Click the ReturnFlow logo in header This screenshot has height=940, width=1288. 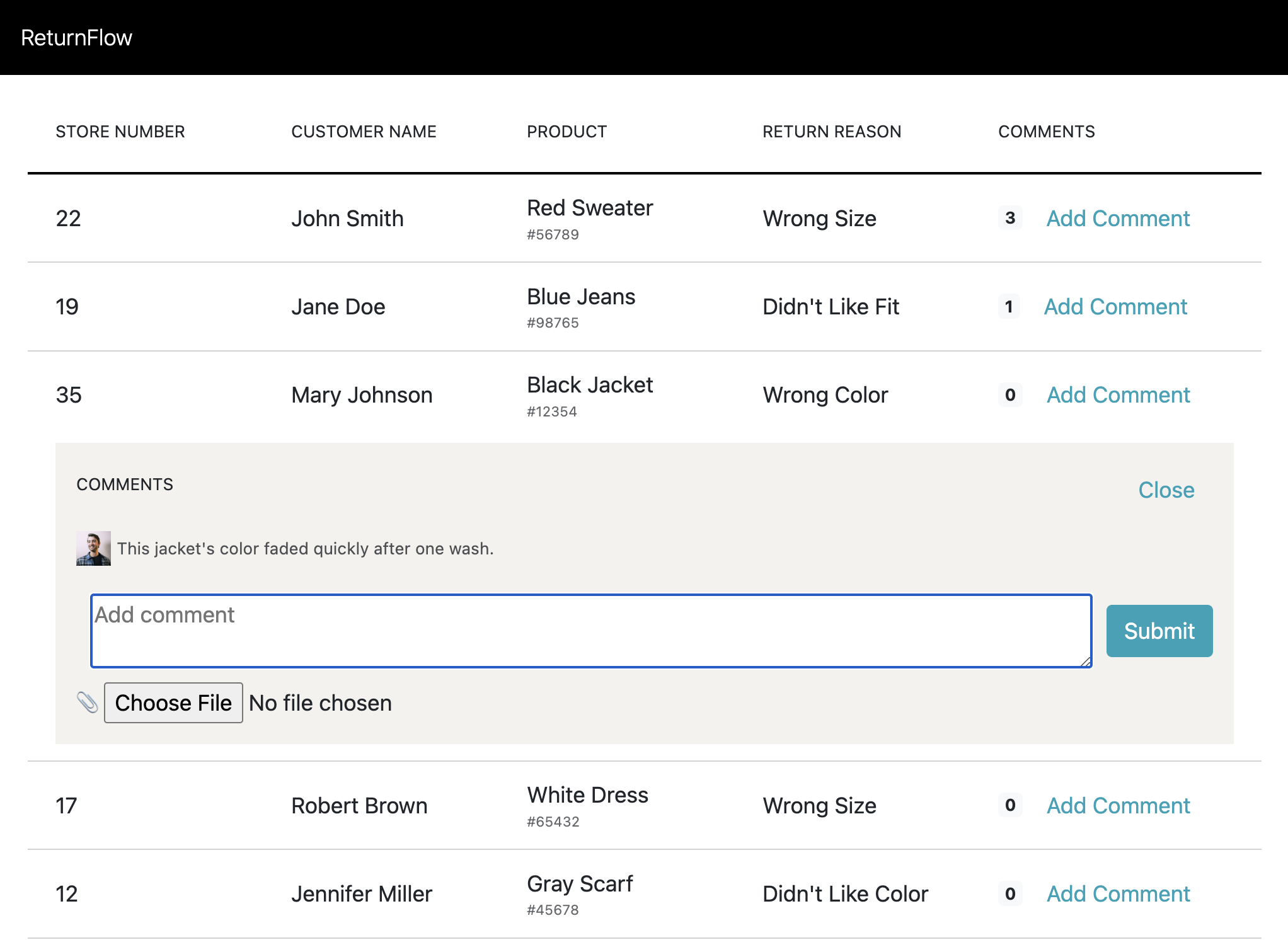coord(76,38)
